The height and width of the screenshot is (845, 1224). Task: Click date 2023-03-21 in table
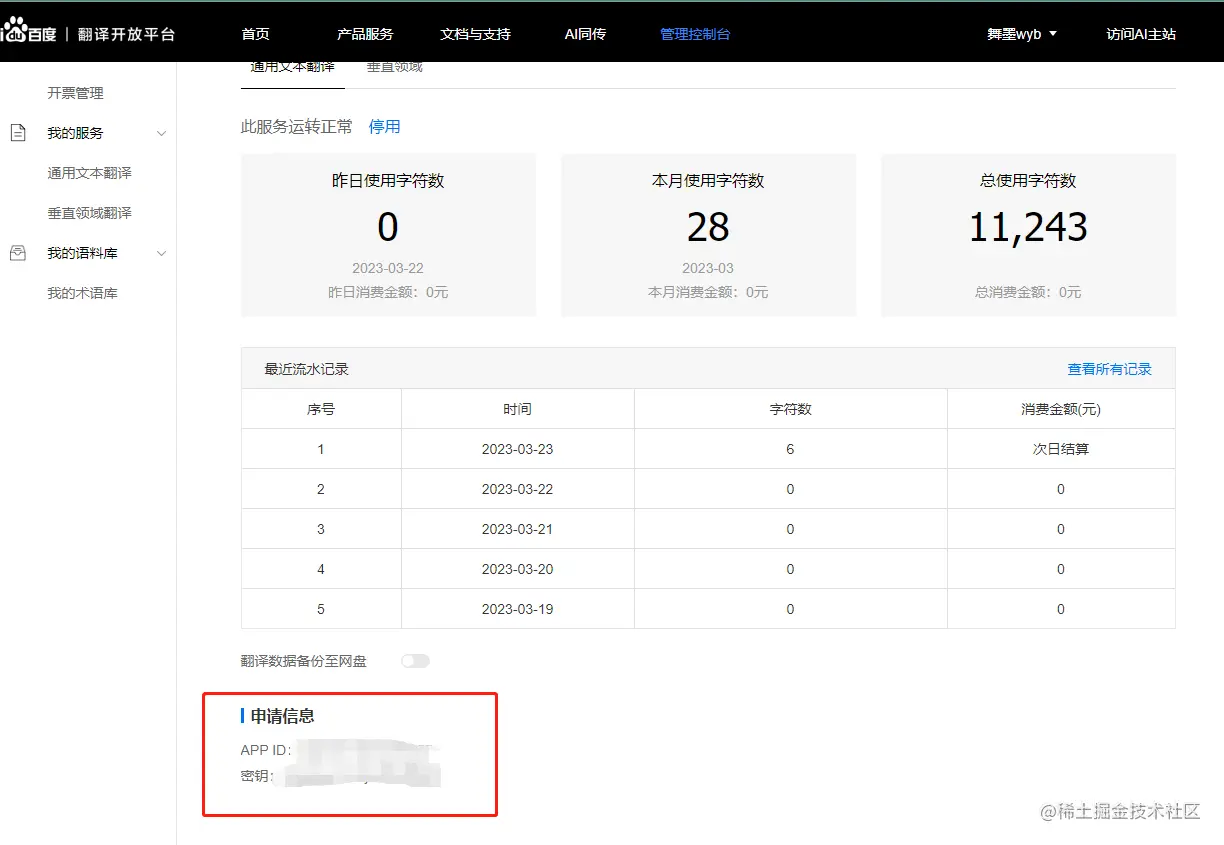(x=517, y=529)
